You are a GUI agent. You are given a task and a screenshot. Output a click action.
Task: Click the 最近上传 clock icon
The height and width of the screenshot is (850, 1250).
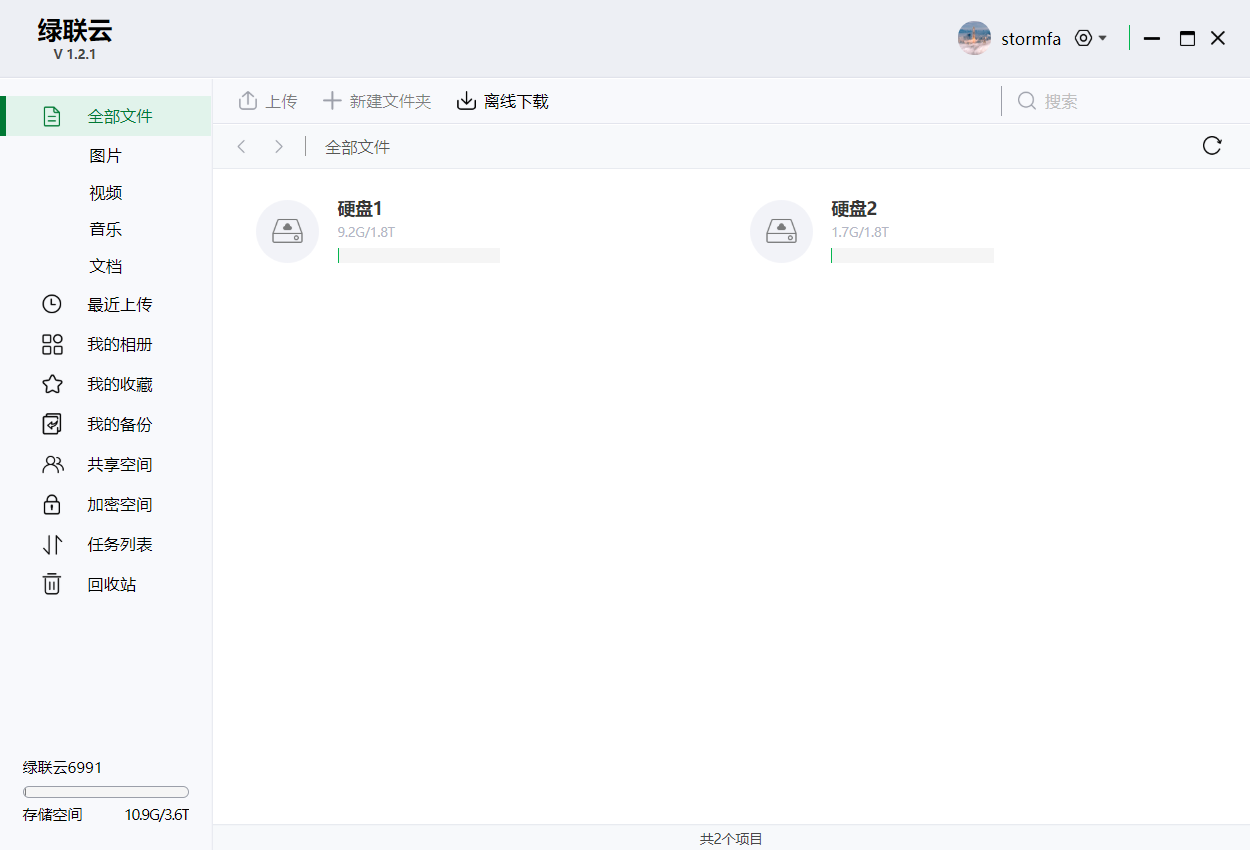pyautogui.click(x=52, y=304)
